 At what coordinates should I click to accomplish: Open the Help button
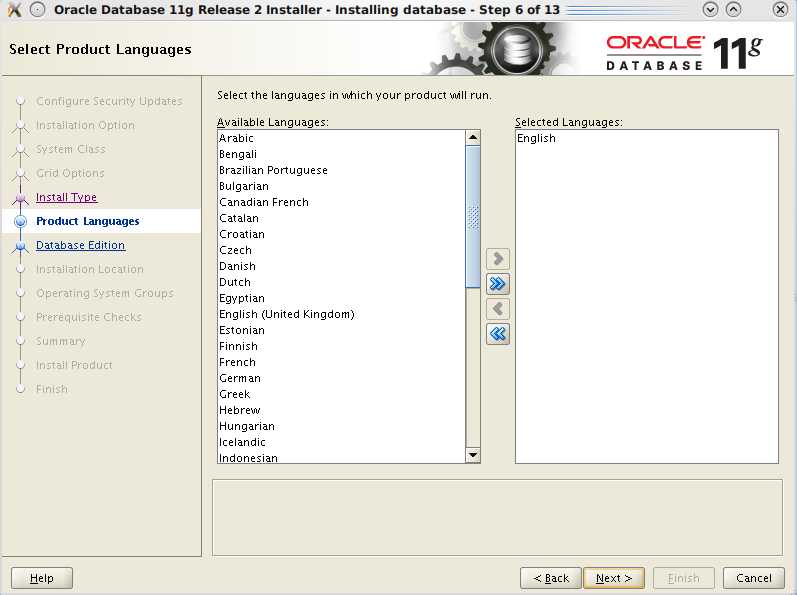42,578
